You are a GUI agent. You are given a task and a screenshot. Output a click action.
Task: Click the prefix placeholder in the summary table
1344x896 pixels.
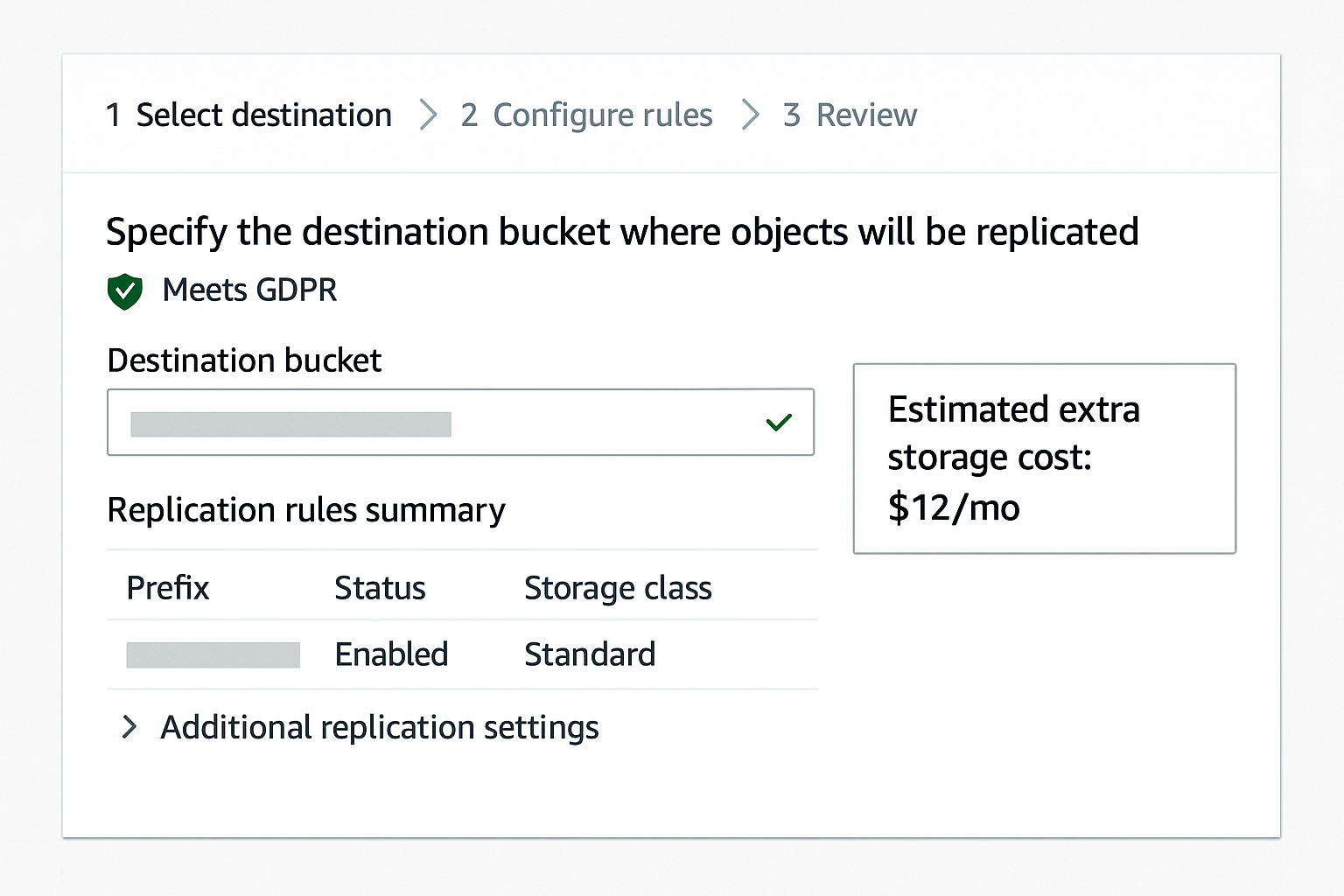coord(213,654)
